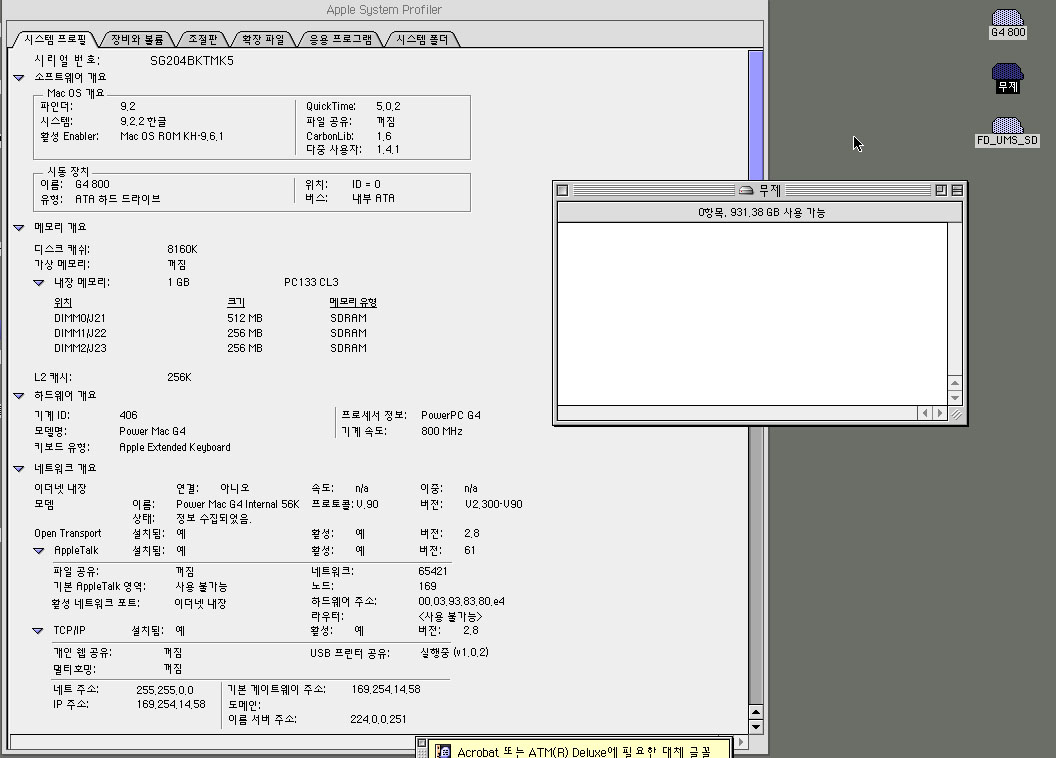Collapse the 하드웨어 개요 section
This screenshot has width=1056, height=758.
pyautogui.click(x=19, y=396)
